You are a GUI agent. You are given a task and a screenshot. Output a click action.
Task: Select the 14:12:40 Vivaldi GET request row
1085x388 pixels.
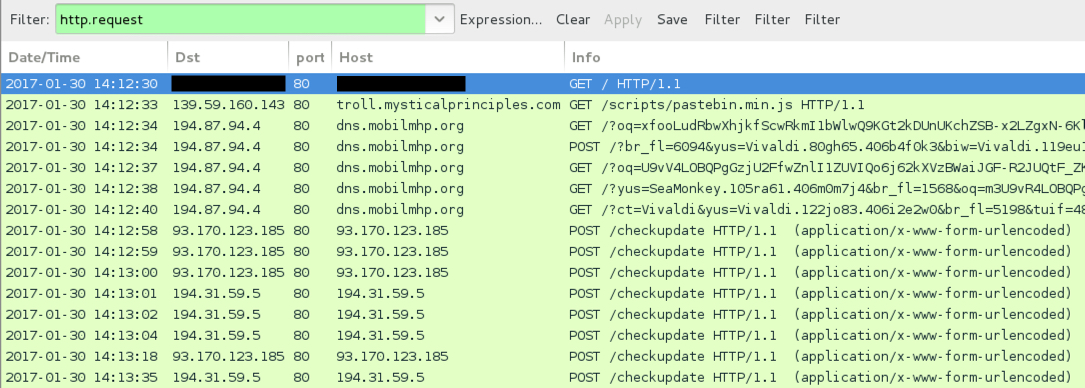click(x=542, y=210)
